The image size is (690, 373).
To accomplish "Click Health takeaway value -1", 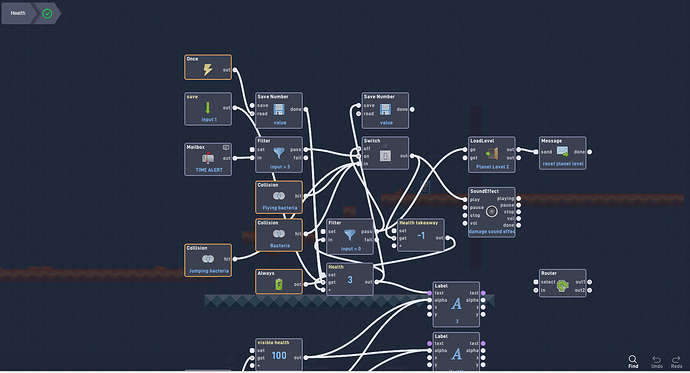I will pos(421,236).
